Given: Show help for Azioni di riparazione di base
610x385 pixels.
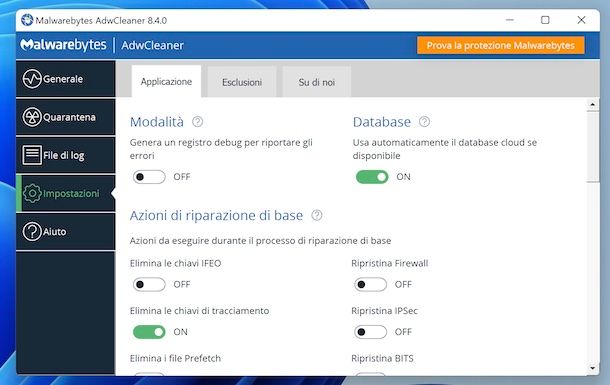Looking at the screenshot, I should tap(317, 215).
